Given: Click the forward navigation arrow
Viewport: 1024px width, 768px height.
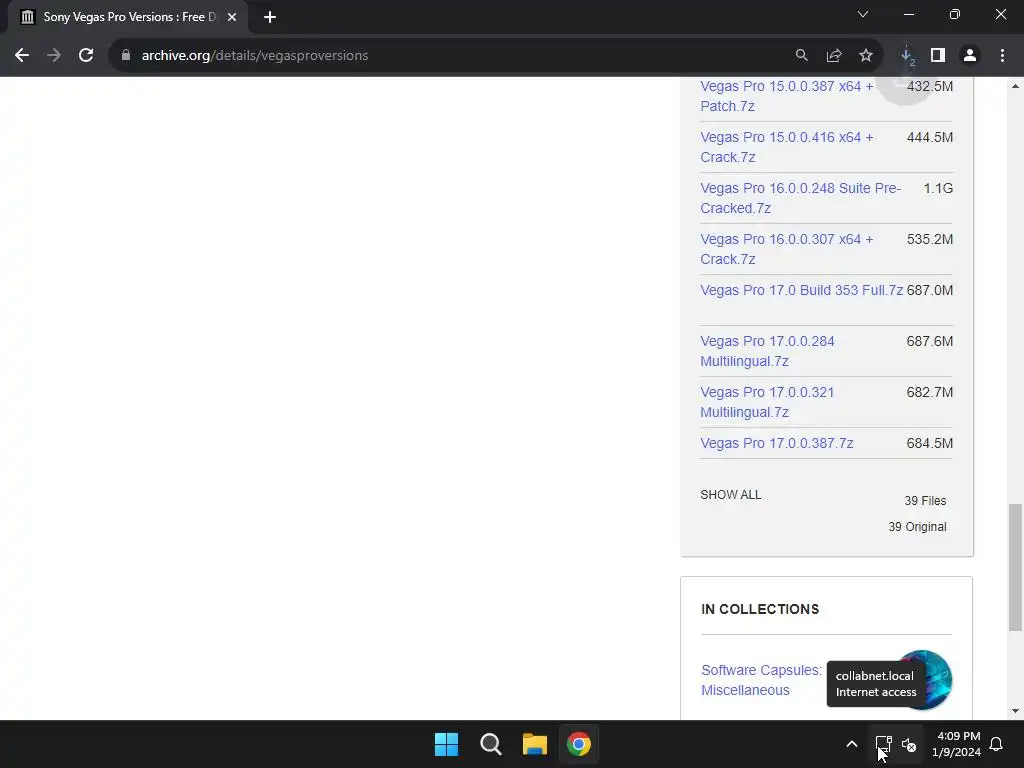Looking at the screenshot, I should [x=54, y=56].
